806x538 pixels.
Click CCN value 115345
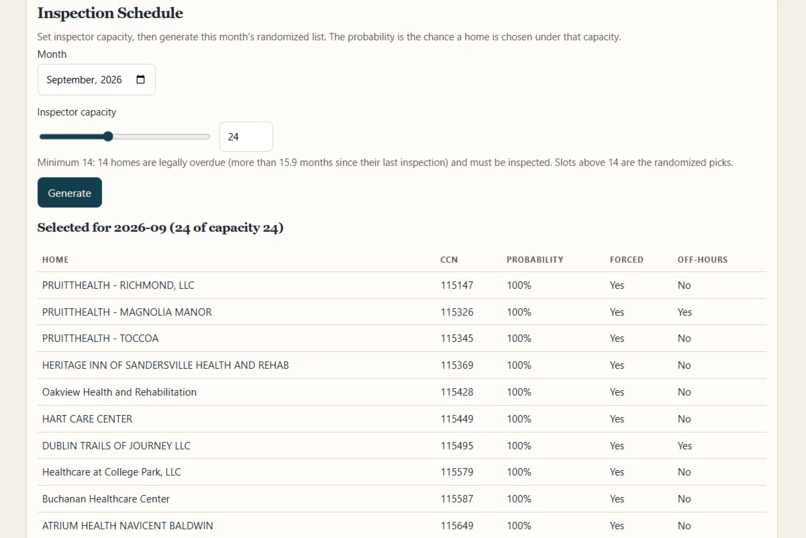[456, 338]
